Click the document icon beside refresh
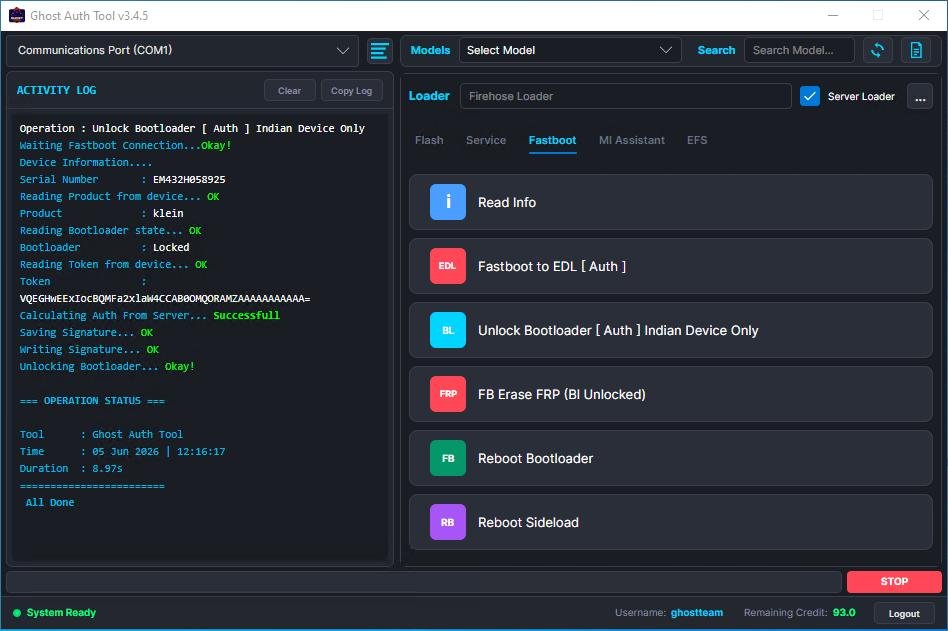The image size is (948, 631). [x=916, y=50]
